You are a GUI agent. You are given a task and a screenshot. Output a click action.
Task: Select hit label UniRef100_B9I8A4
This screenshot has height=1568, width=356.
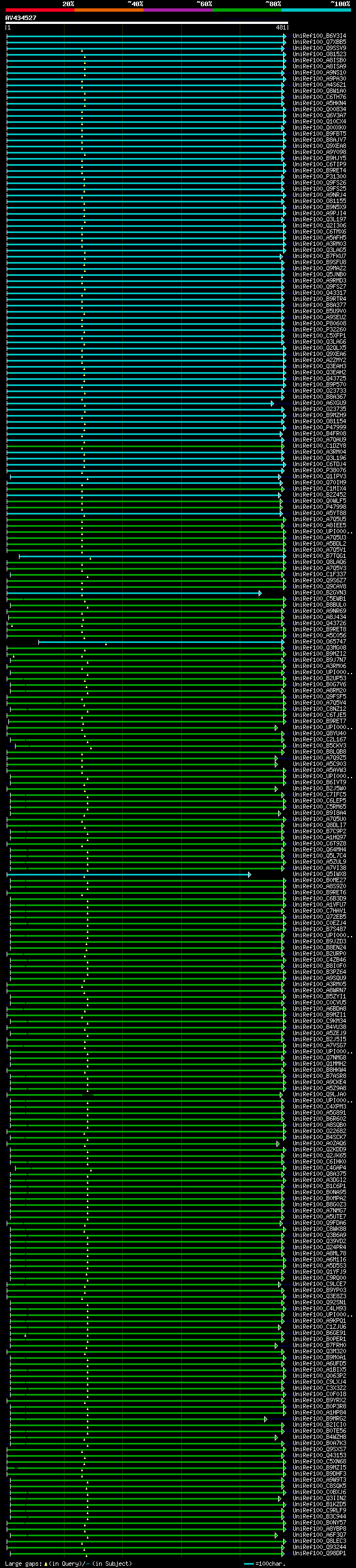[319, 813]
